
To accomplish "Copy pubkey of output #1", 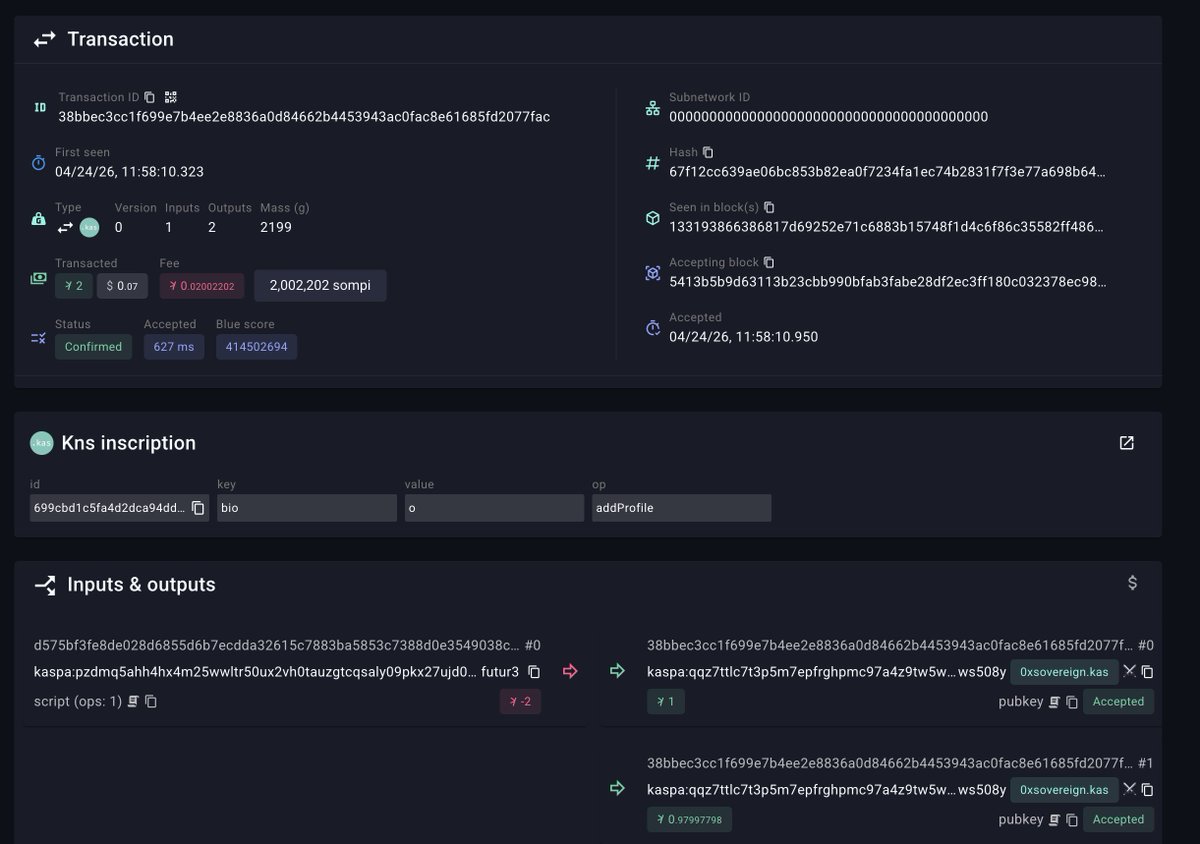I will point(1072,820).
